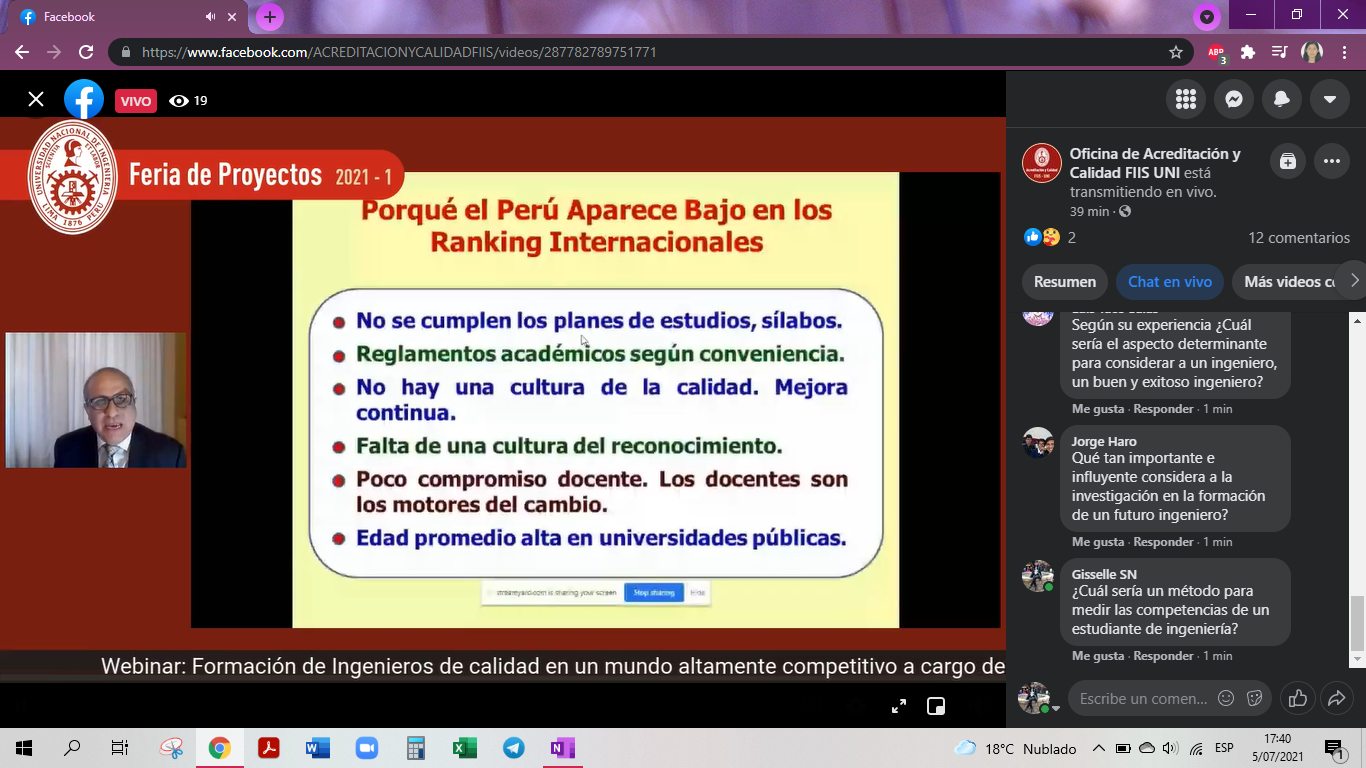This screenshot has height=768, width=1366.
Task: Open Excel from the taskbar
Action: [x=465, y=748]
